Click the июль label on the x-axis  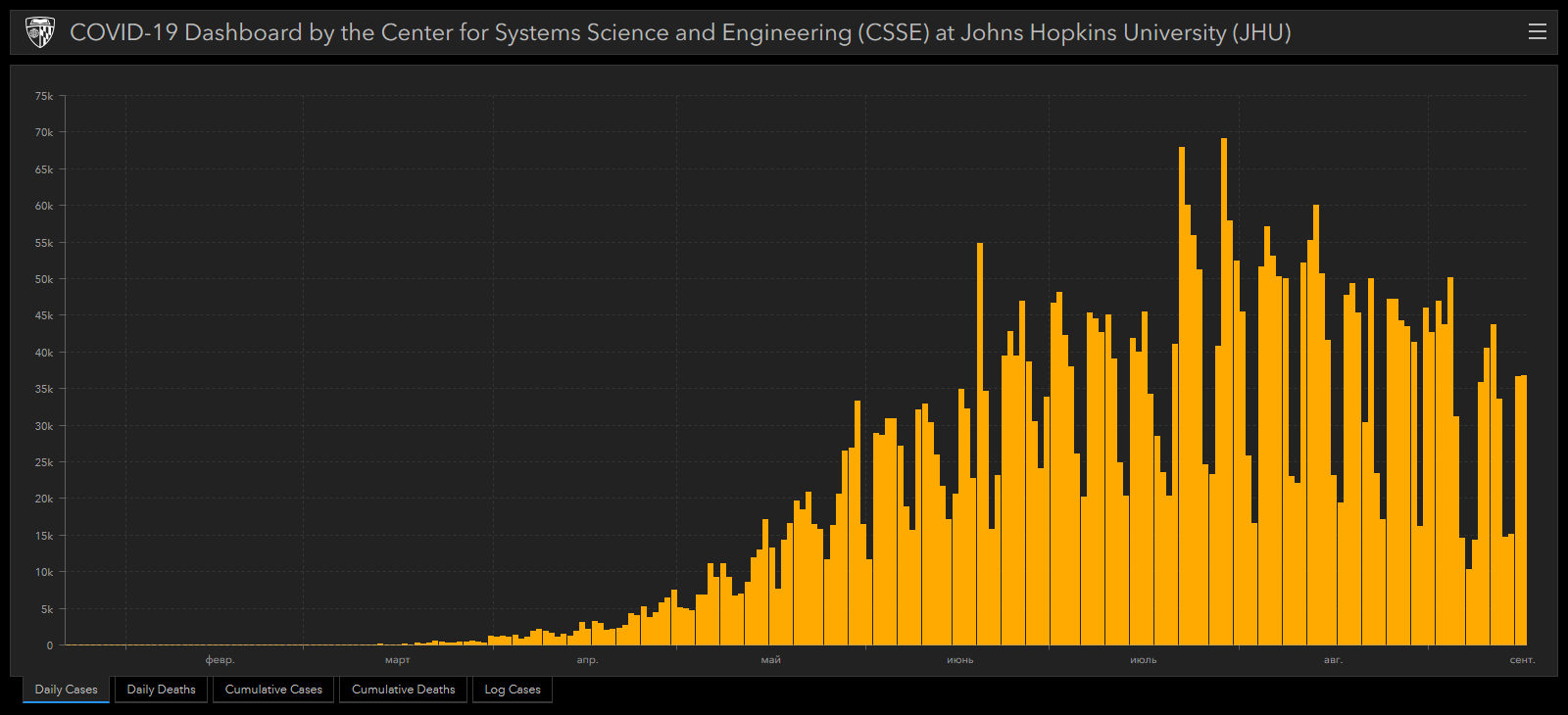click(1143, 660)
